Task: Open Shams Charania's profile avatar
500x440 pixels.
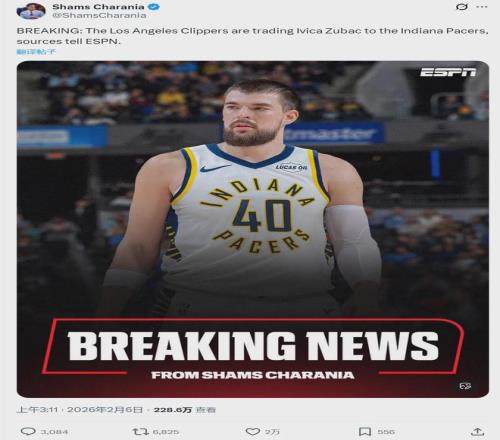Action: click(31, 11)
